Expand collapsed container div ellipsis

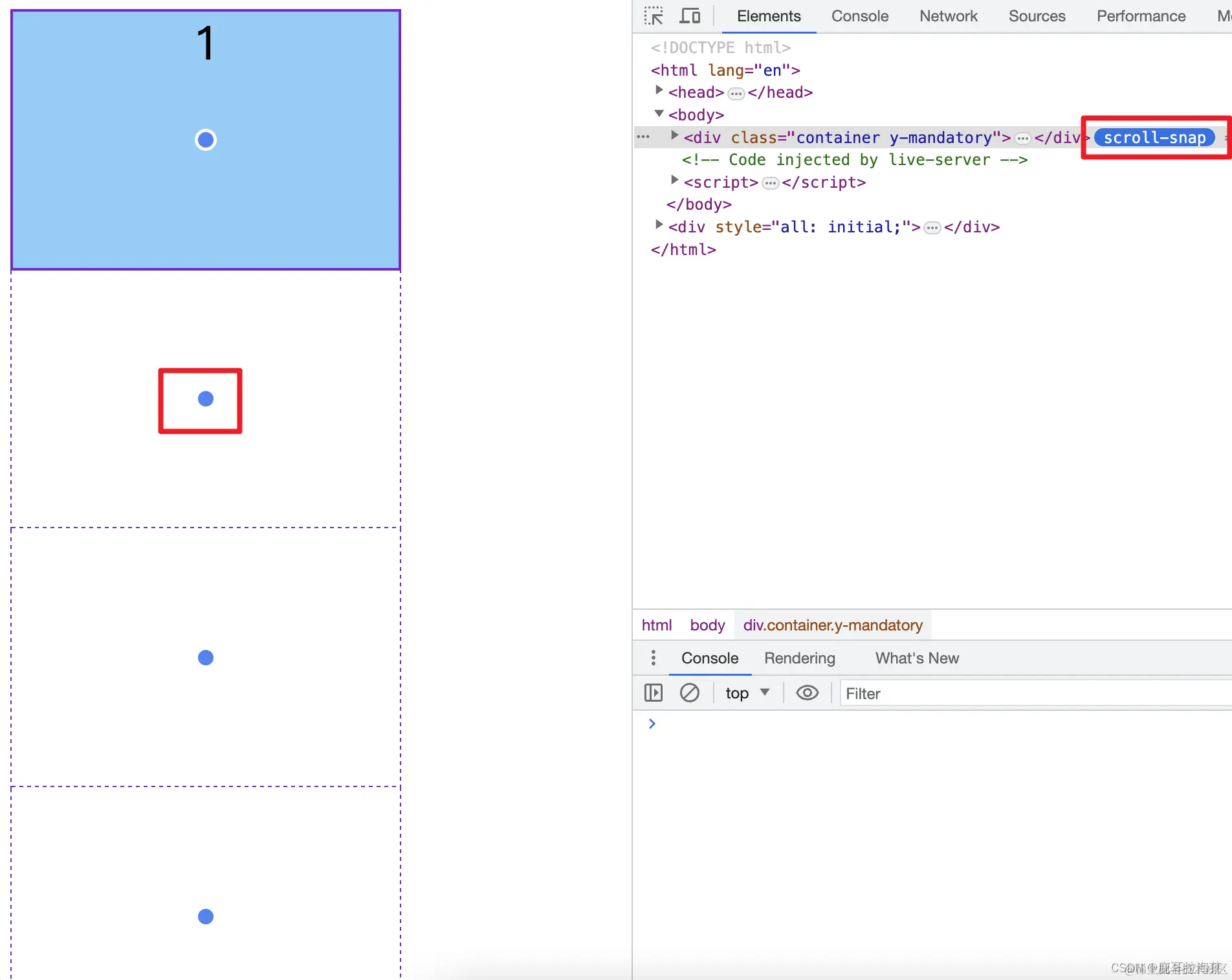point(1023,139)
